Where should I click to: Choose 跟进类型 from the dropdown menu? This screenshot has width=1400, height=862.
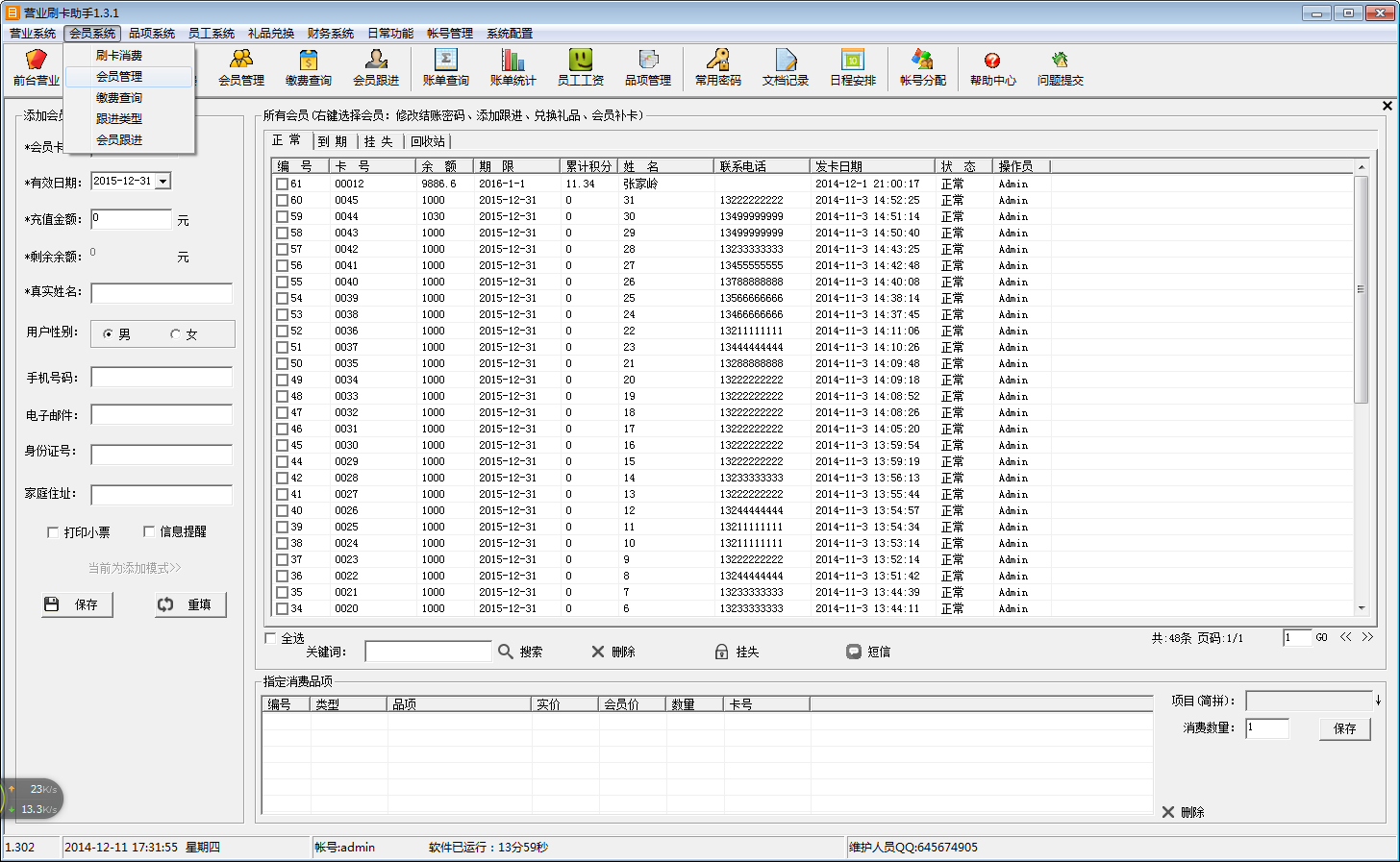point(119,118)
